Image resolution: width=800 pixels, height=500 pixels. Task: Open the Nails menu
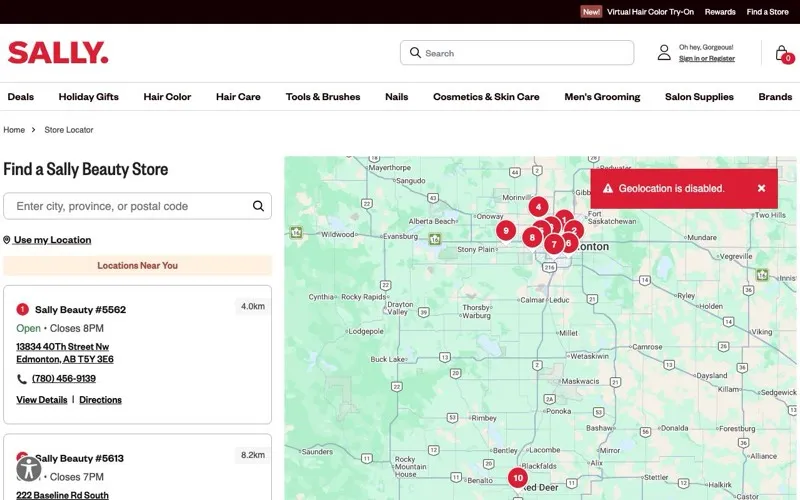(396, 96)
